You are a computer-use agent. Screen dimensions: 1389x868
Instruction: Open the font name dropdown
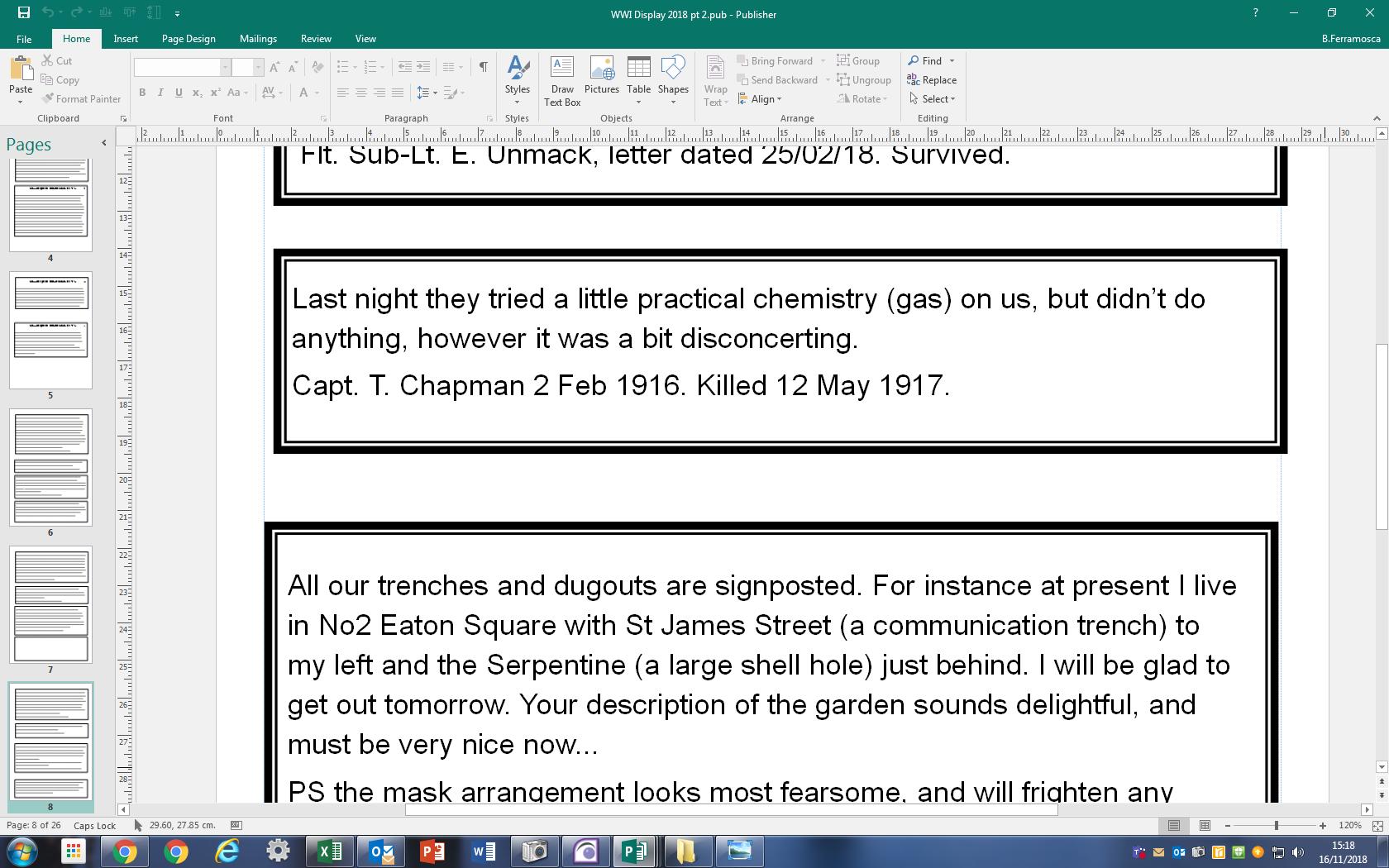pos(225,67)
